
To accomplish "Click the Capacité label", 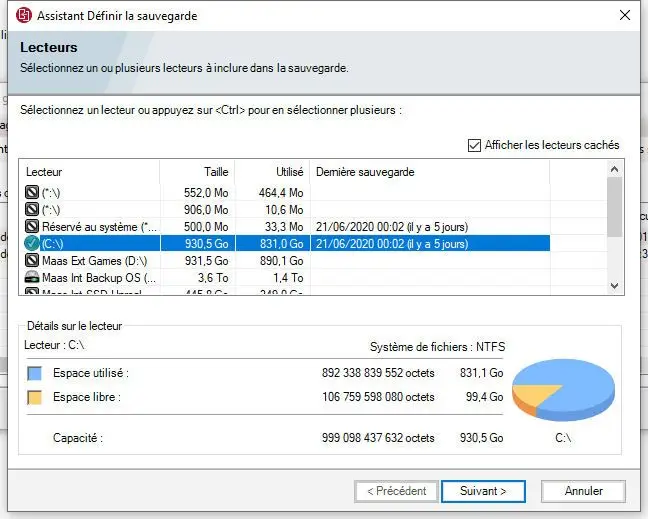I will 78,438.
